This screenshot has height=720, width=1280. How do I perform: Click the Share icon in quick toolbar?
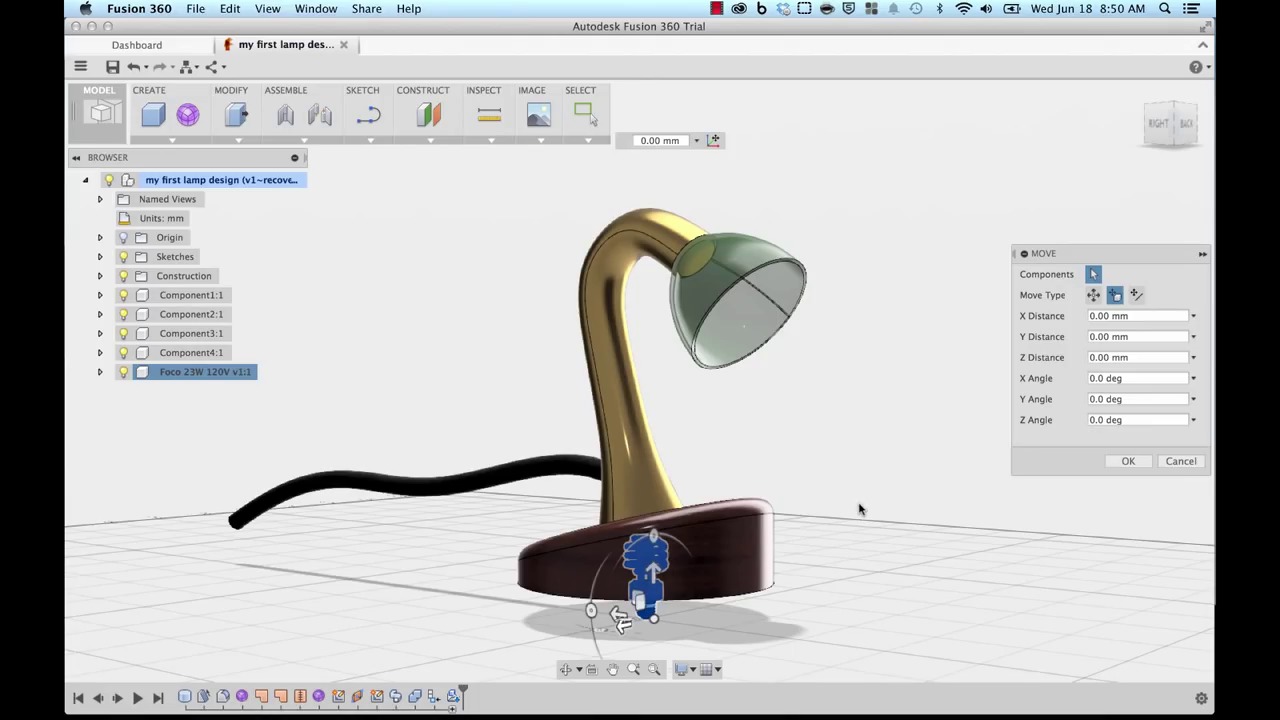click(211, 67)
